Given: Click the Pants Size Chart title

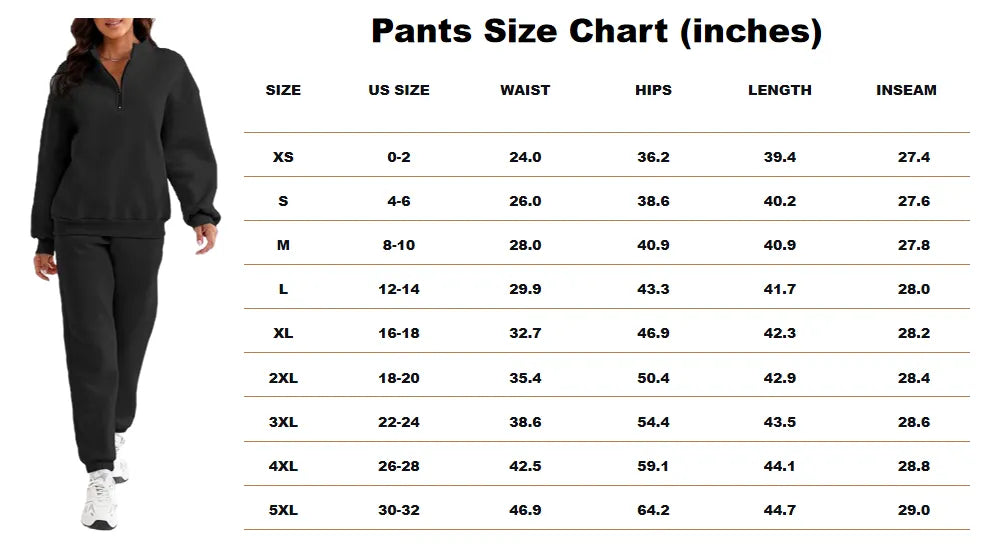Looking at the screenshot, I should pos(596,31).
